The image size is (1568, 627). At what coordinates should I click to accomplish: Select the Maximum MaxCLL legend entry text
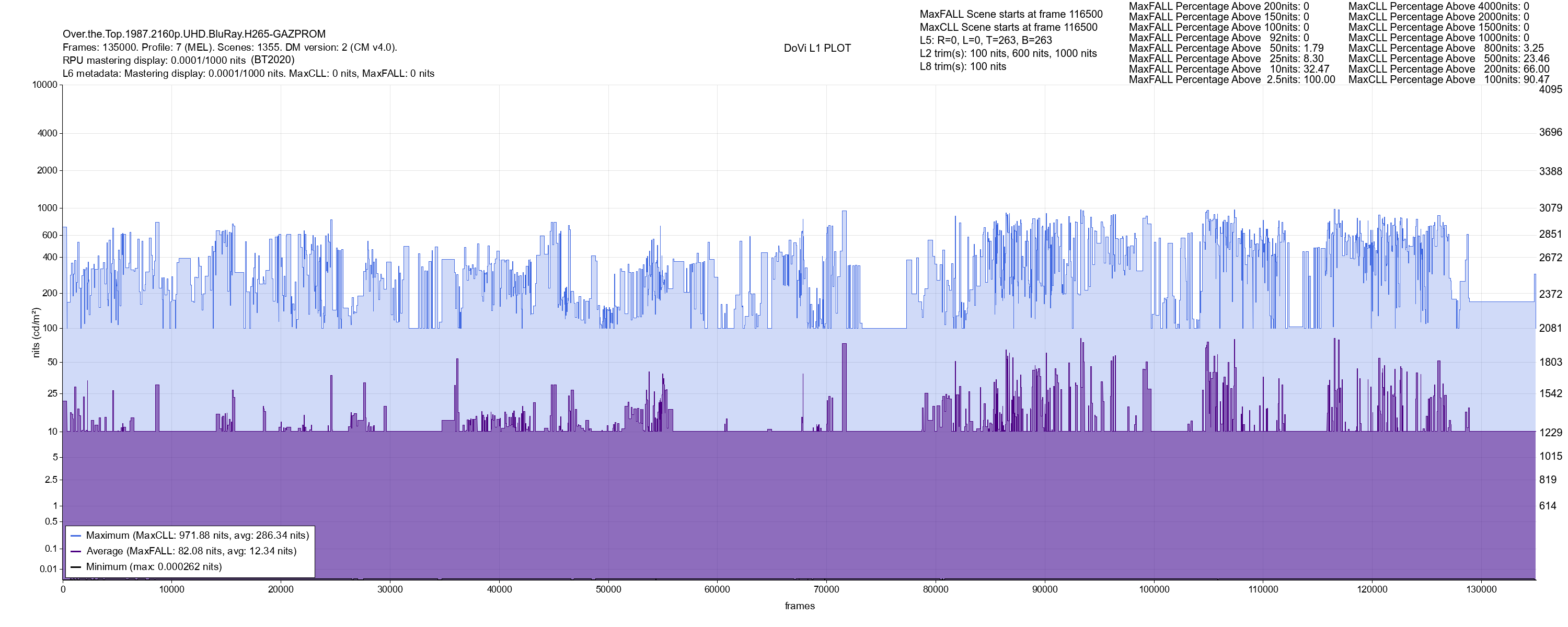click(197, 536)
